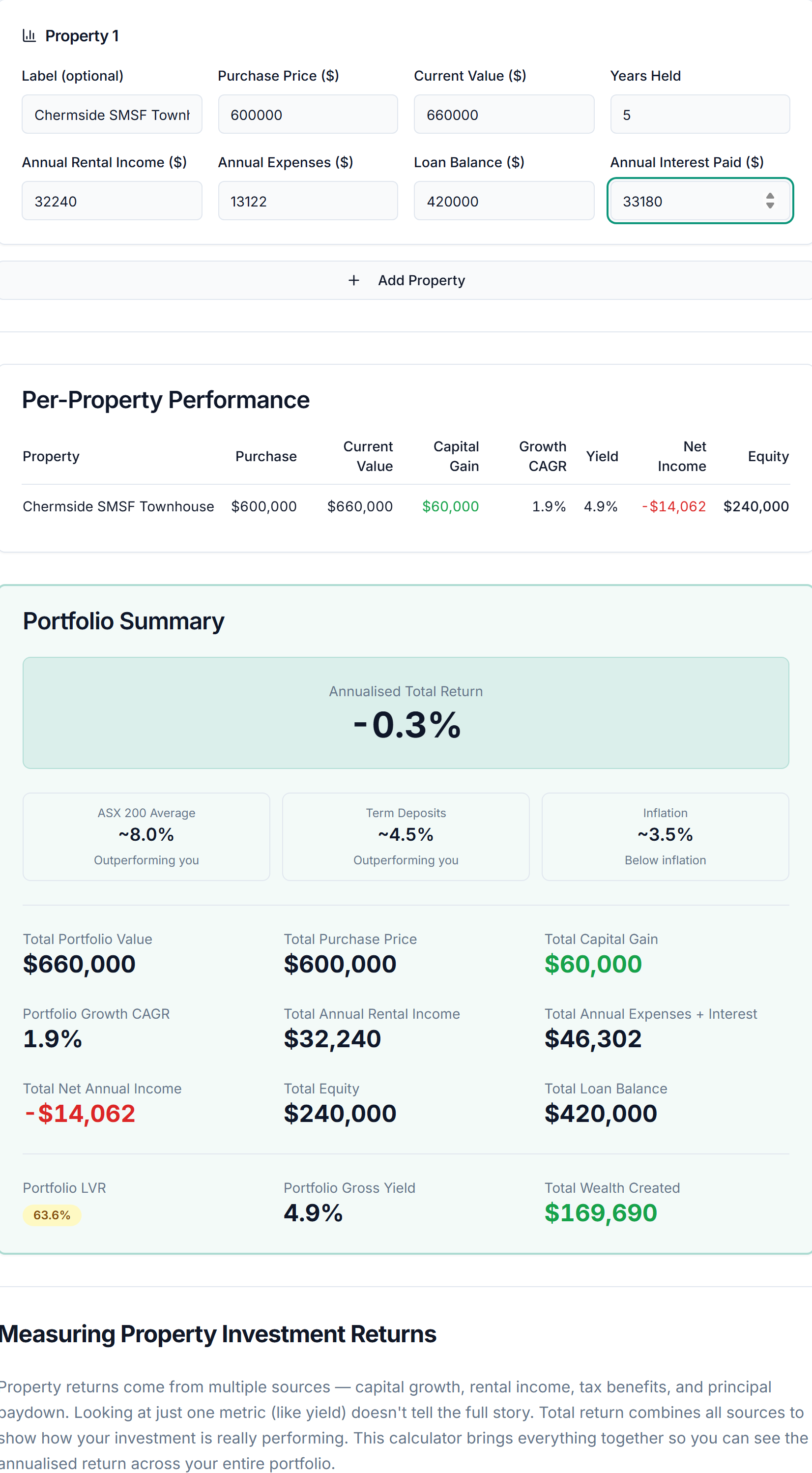Click the Per-Property Performance heading
This screenshot has height=1473, width=812.
pyautogui.click(x=166, y=399)
